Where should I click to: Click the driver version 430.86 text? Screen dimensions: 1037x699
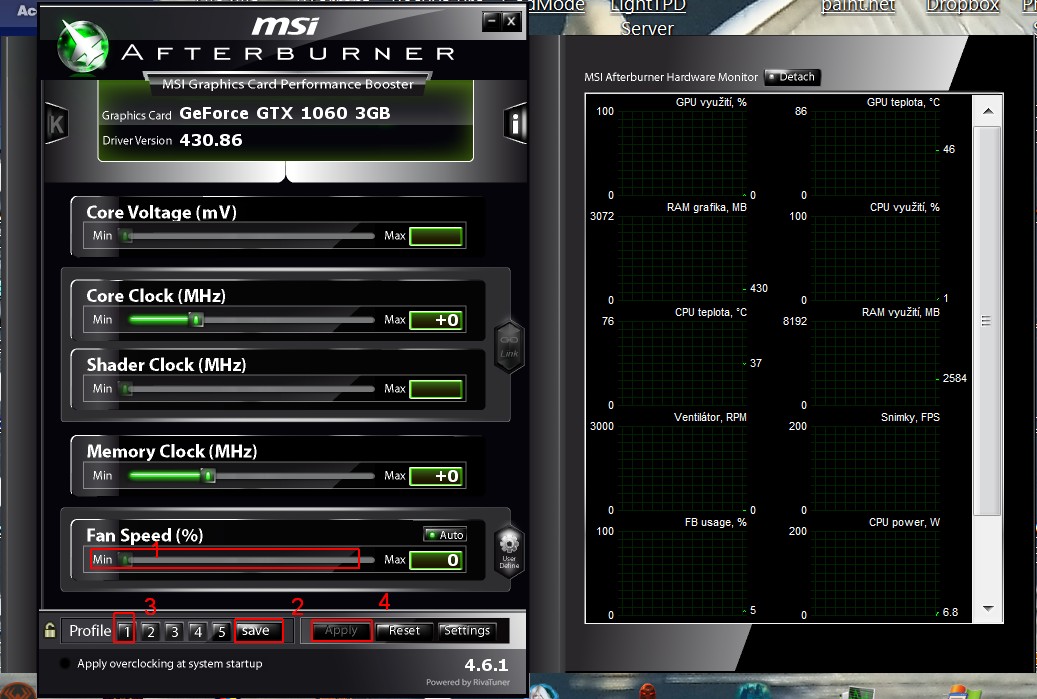coord(211,140)
